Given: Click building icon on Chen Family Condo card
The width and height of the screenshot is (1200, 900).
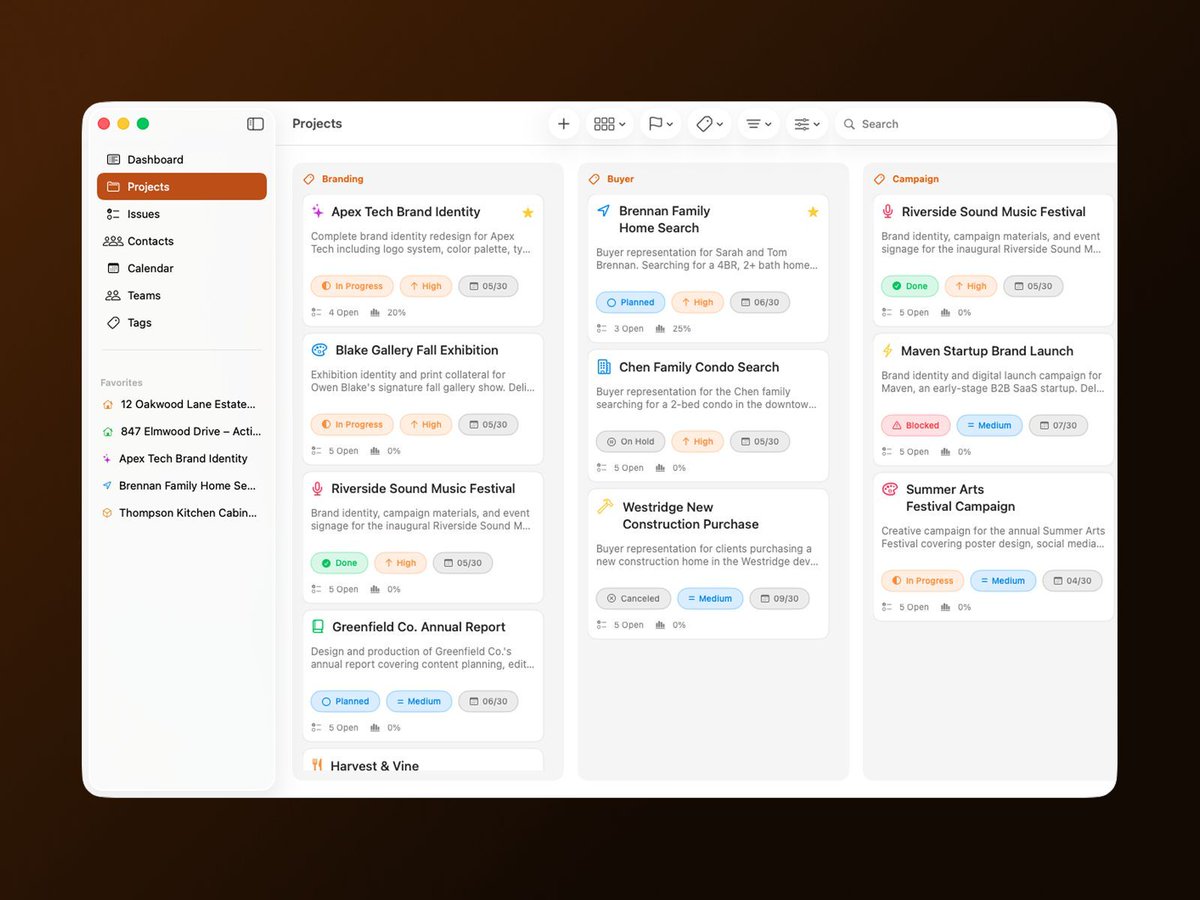Looking at the screenshot, I should click(x=604, y=367).
